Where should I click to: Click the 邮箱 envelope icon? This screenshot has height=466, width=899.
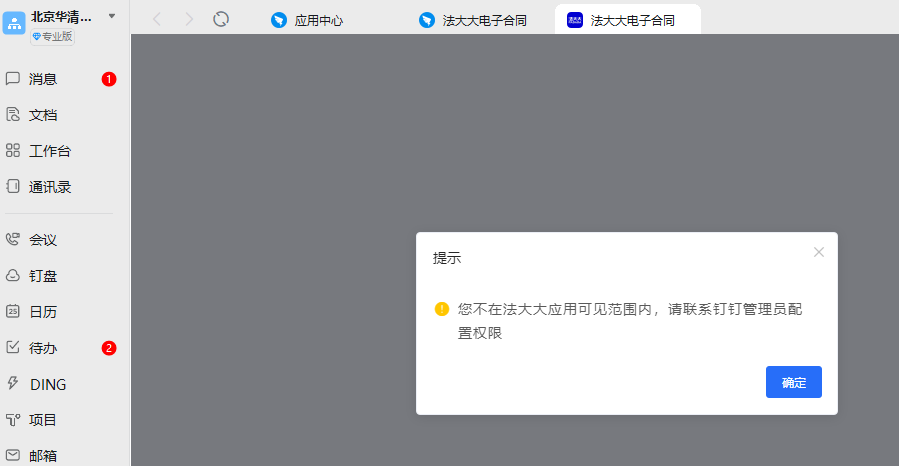(x=13, y=455)
